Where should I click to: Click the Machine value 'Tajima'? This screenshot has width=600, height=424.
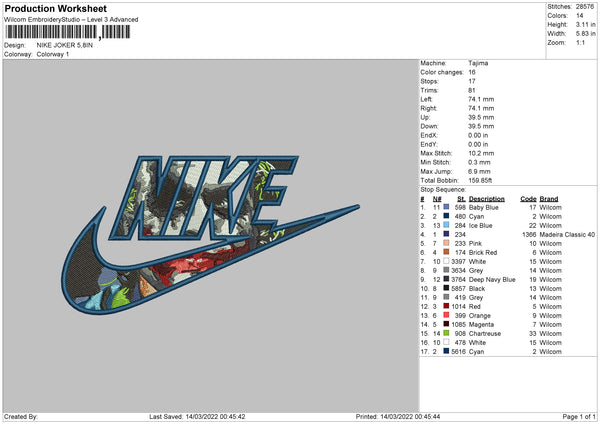478,63
